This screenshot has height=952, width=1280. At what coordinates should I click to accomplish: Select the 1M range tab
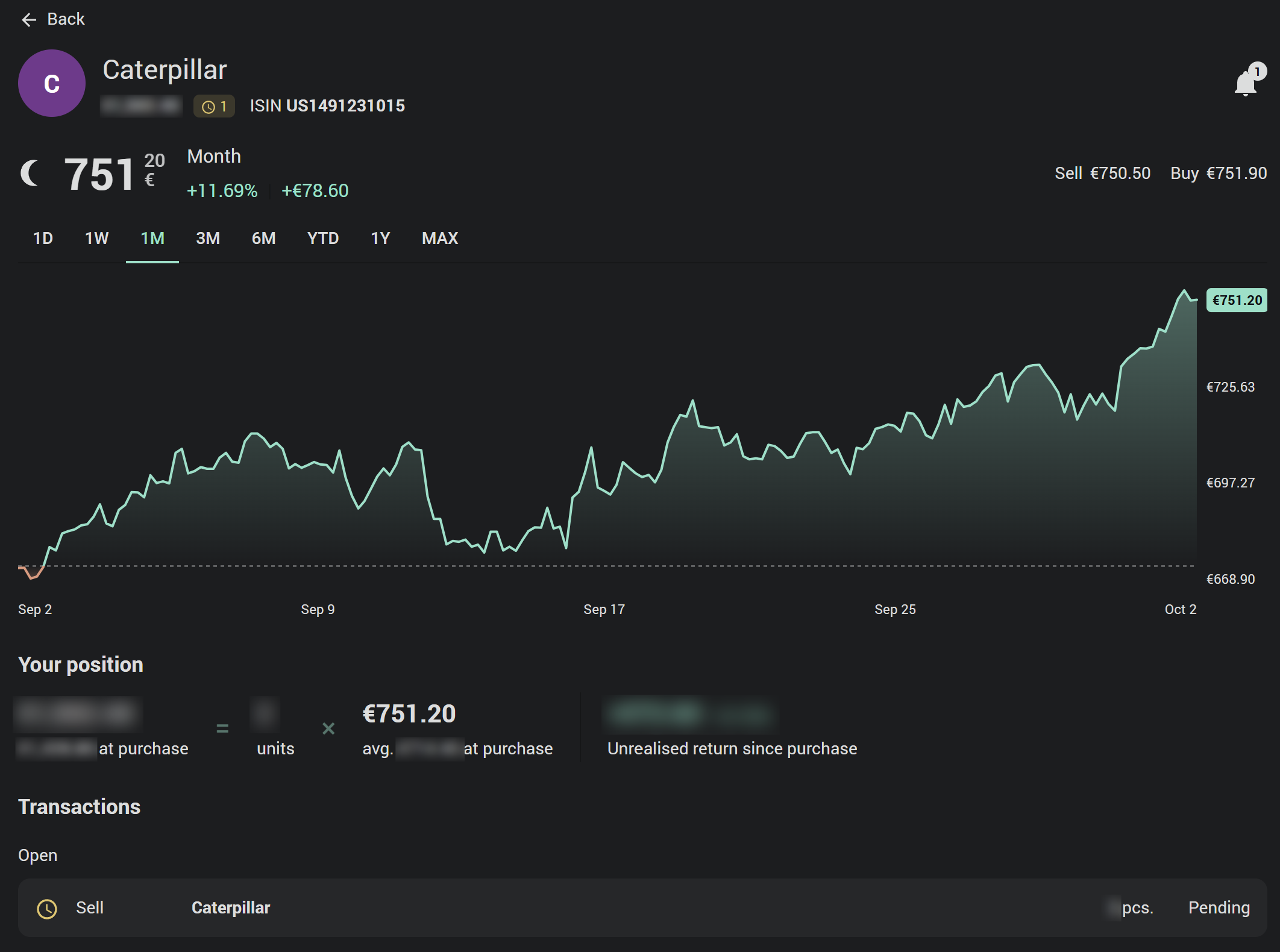point(152,239)
